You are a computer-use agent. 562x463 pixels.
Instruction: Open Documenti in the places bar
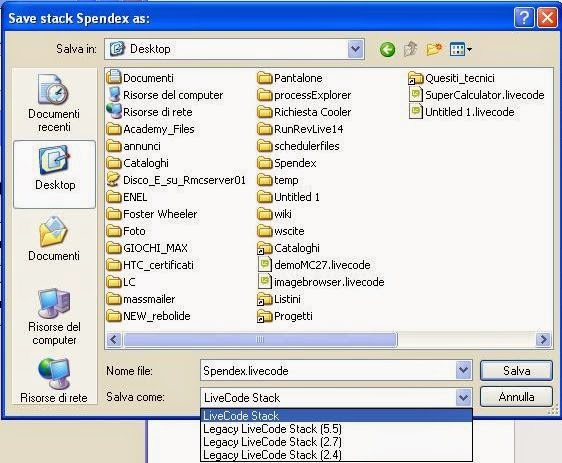pyautogui.click(x=54, y=239)
